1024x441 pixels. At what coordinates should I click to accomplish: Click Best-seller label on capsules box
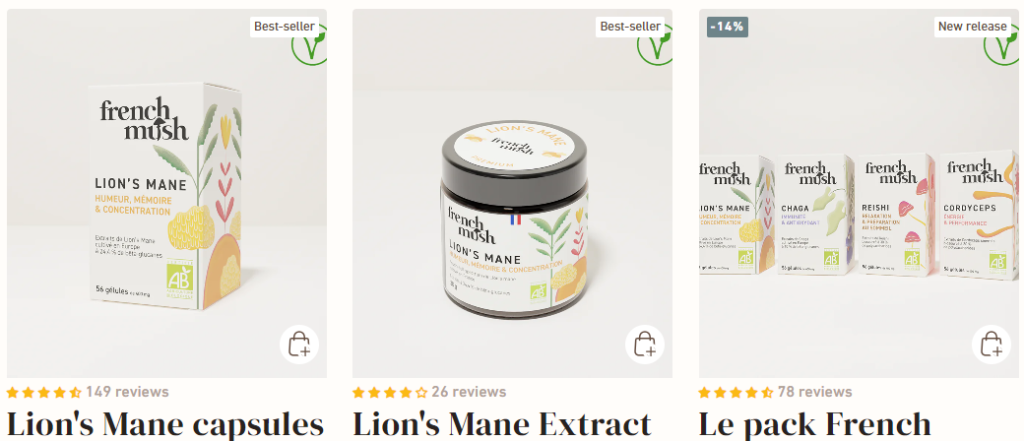point(284,27)
